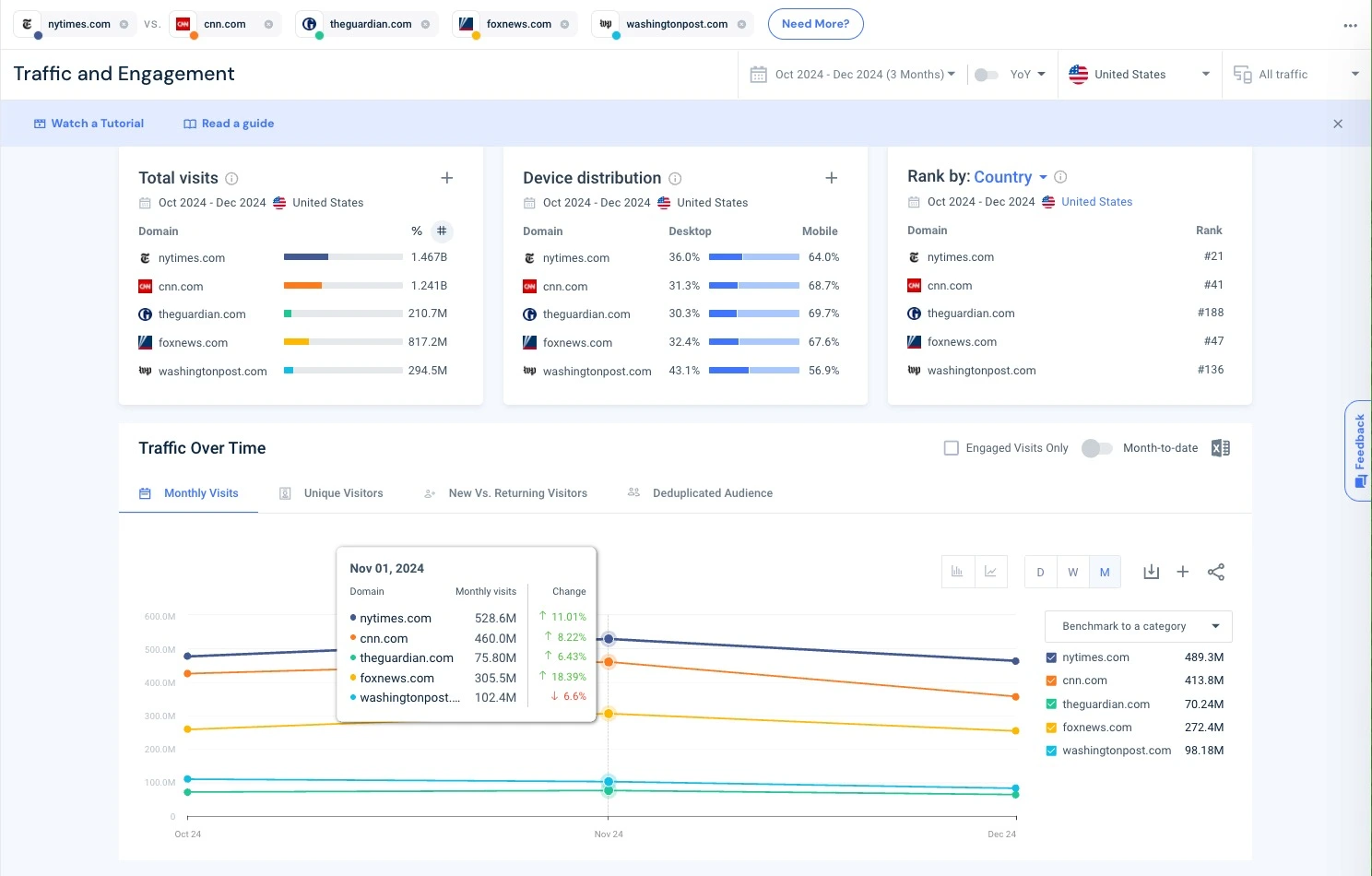This screenshot has height=876, width=1372.
Task: Switch to the Unique Visitors tab
Action: coord(343,492)
